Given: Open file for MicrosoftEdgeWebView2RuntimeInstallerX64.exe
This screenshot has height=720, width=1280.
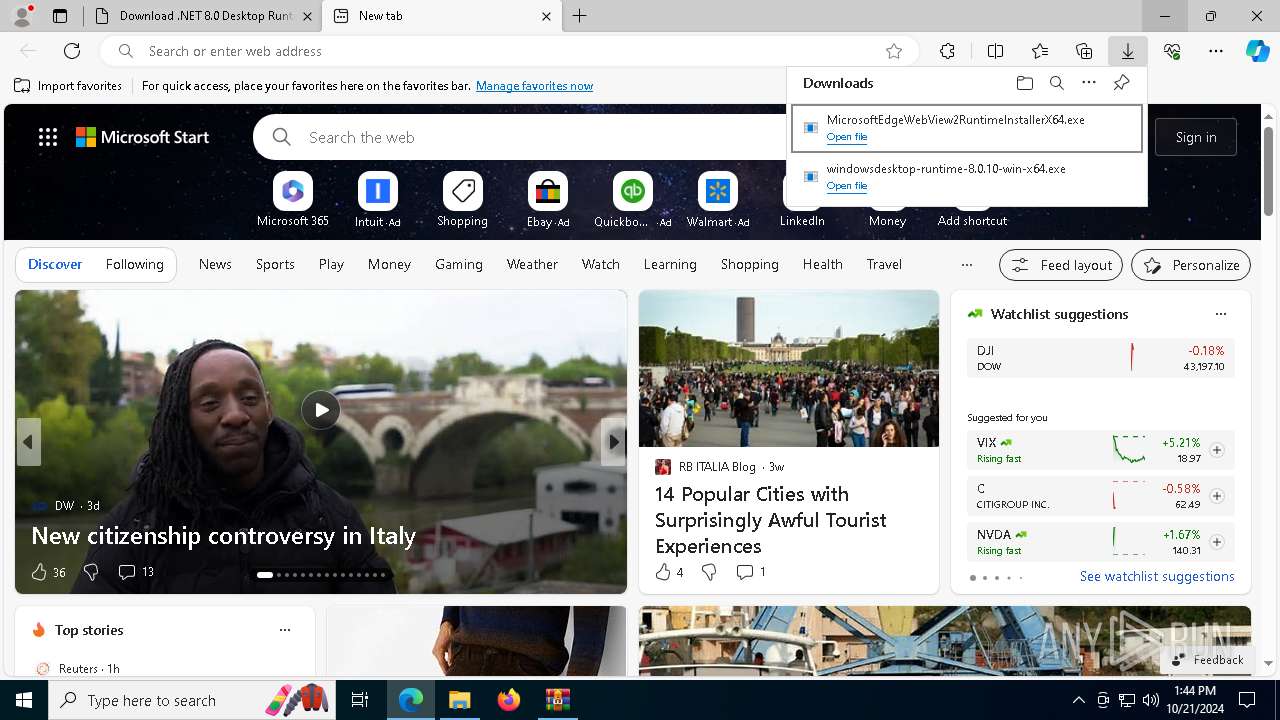Looking at the screenshot, I should pos(847,137).
